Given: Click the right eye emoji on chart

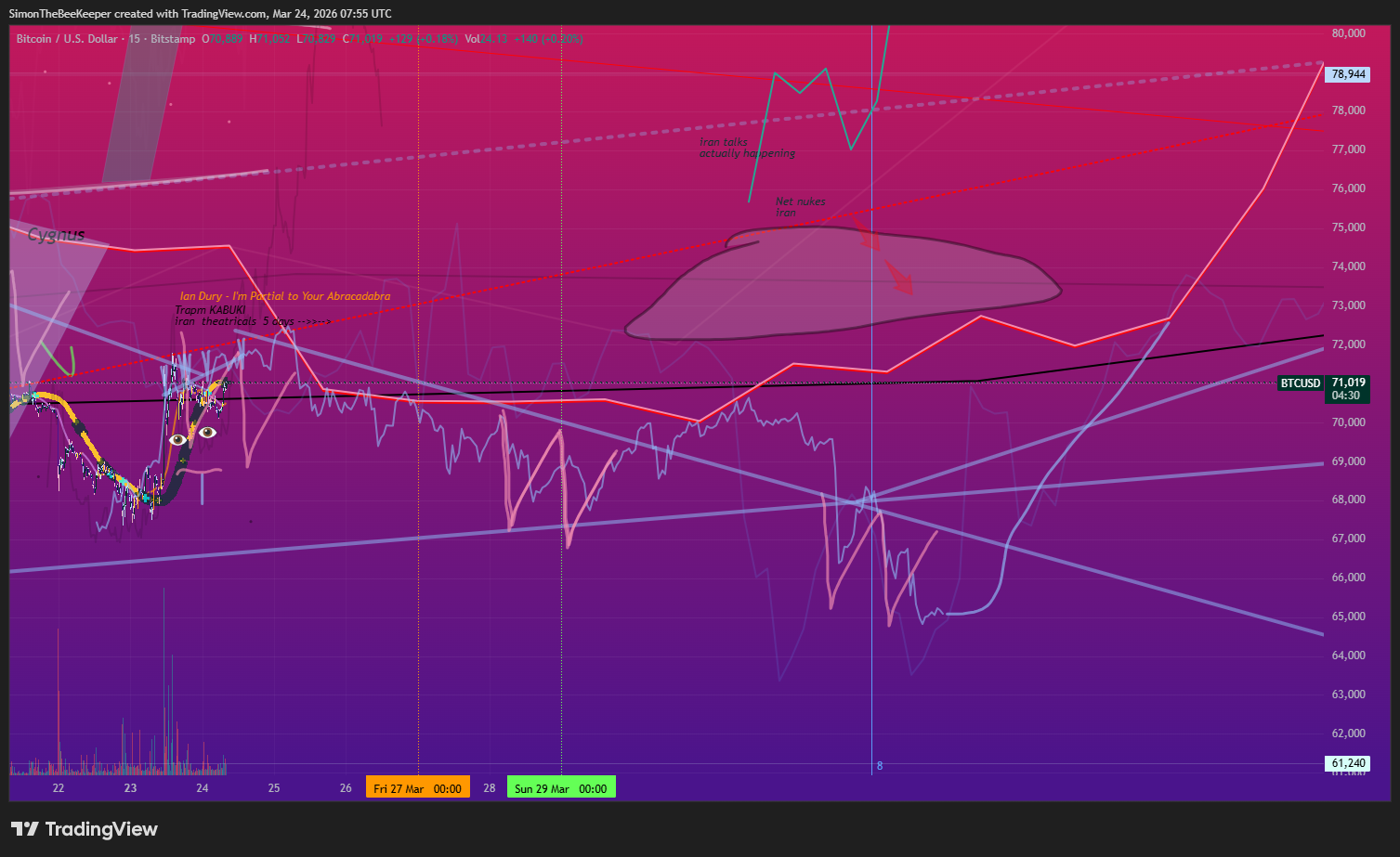Looking at the screenshot, I should [x=207, y=432].
